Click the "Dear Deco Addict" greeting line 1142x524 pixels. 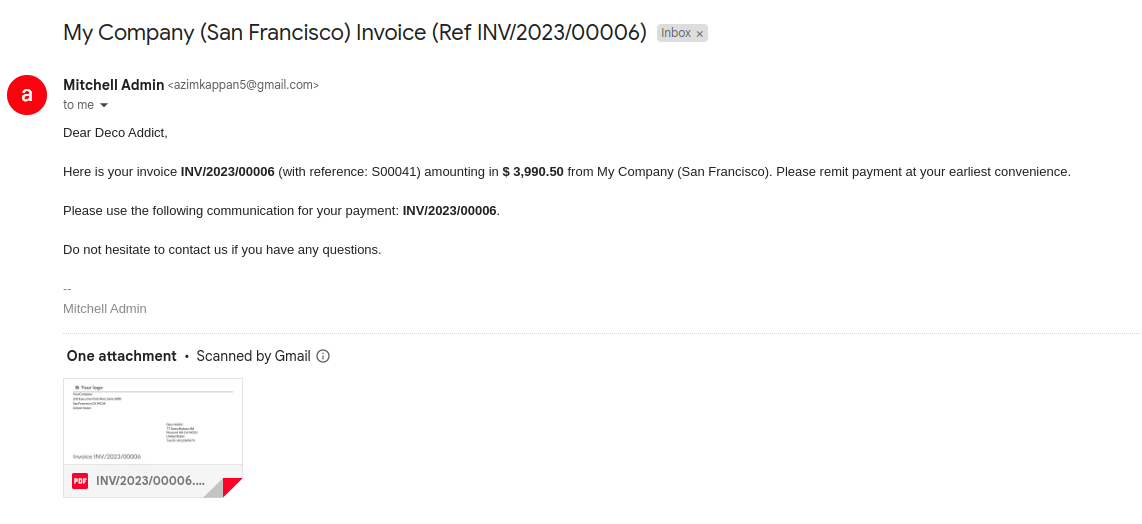pos(115,132)
